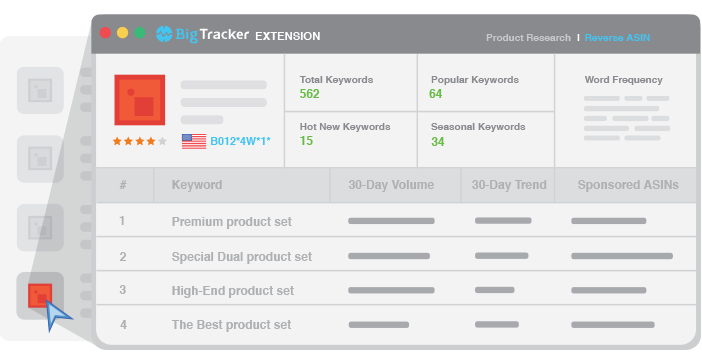Click the Total Keywords 562 count
Image resolution: width=702 pixels, height=363 pixels.
click(x=309, y=94)
